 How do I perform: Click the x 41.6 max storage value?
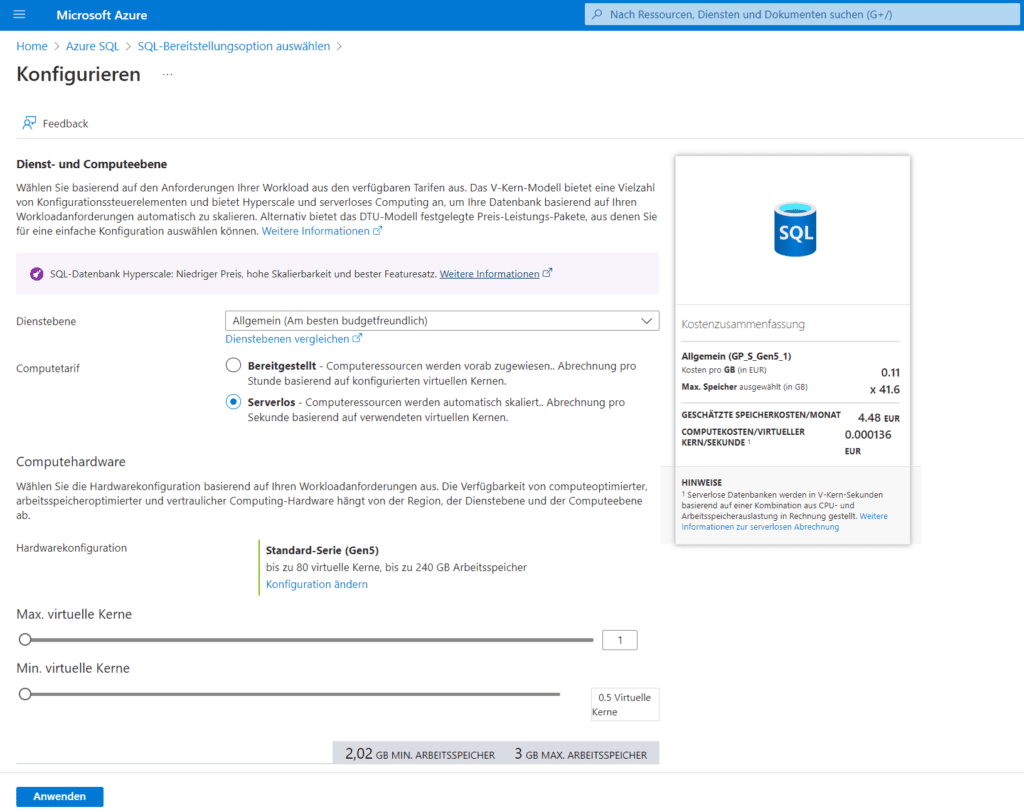tap(885, 389)
